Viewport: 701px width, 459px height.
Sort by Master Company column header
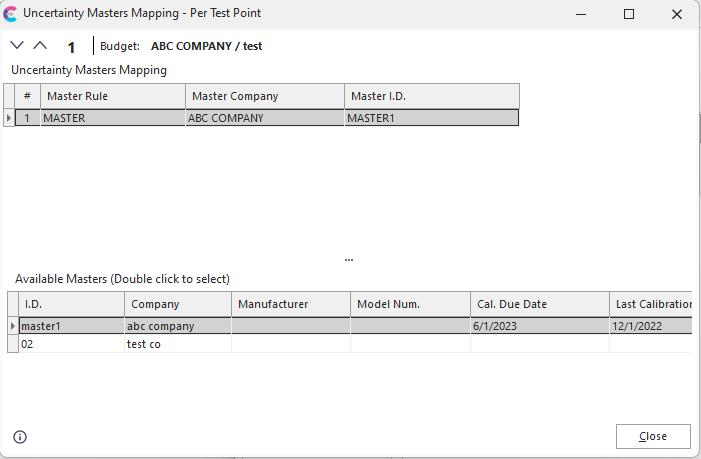264,96
